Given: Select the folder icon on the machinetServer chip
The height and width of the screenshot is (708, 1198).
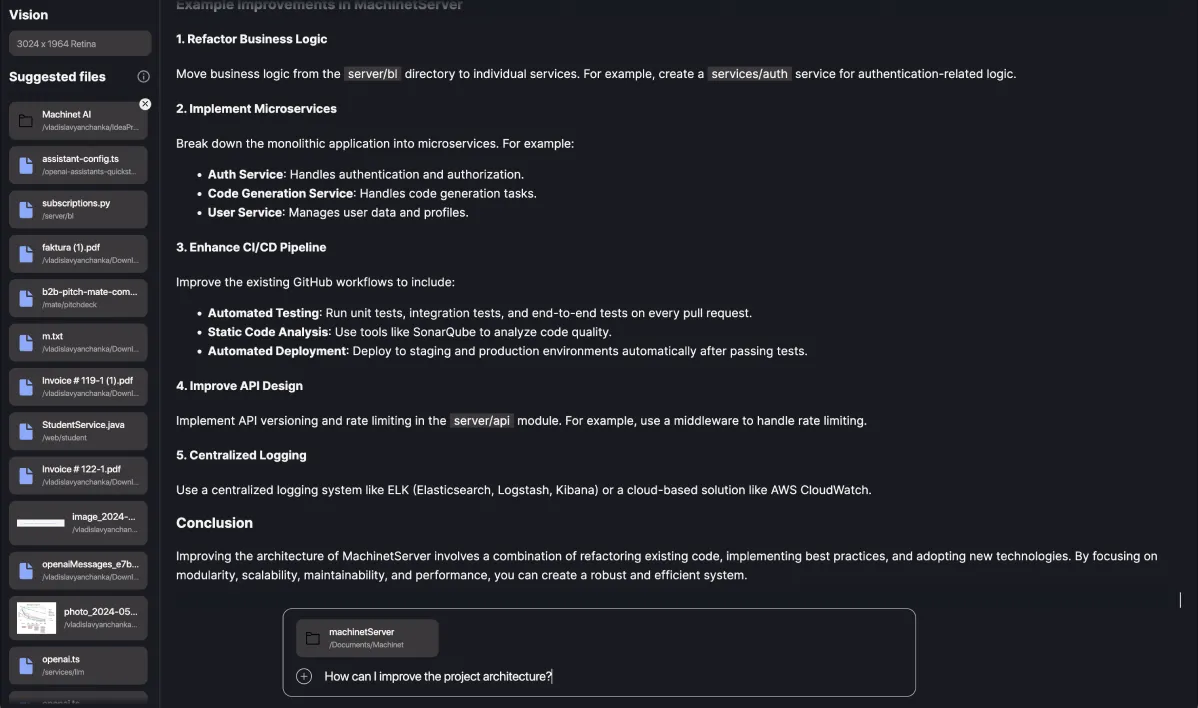Looking at the screenshot, I should pos(310,637).
